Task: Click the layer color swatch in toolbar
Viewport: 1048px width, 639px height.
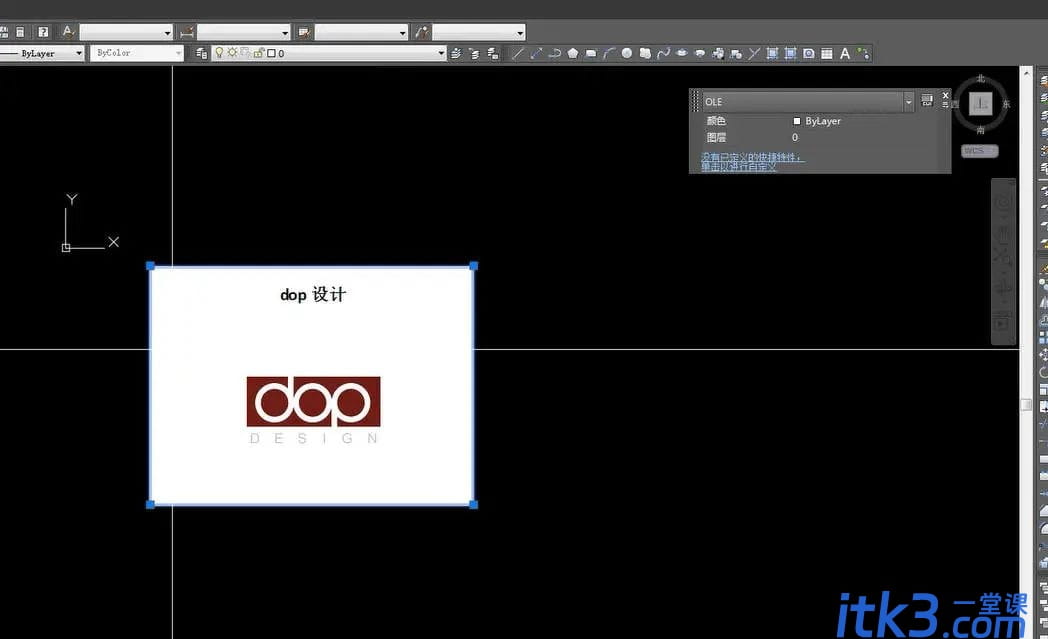Action: coord(271,53)
